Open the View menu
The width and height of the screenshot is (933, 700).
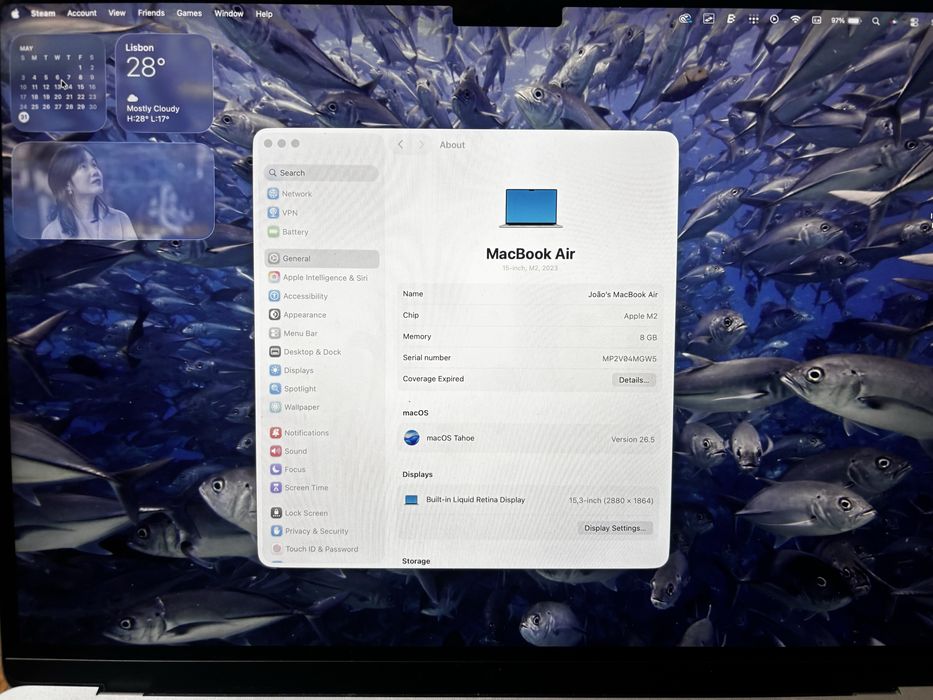(x=117, y=12)
